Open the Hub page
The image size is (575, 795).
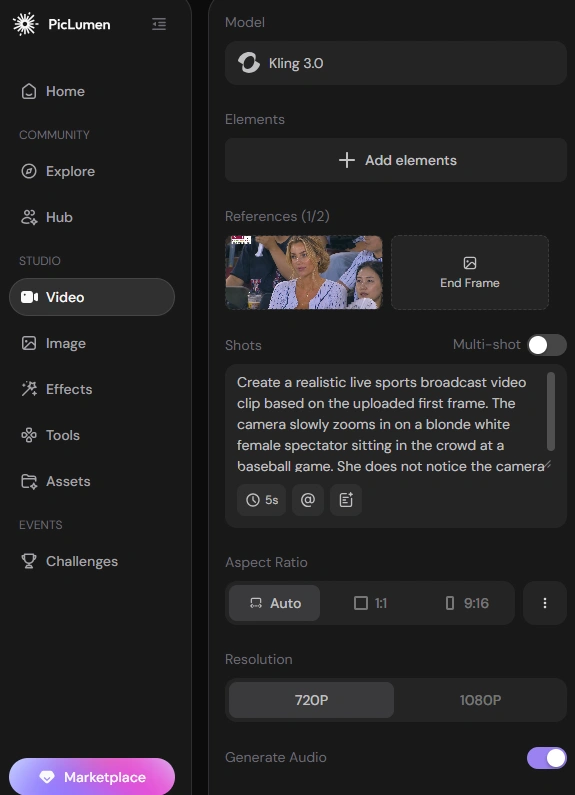pos(92,217)
